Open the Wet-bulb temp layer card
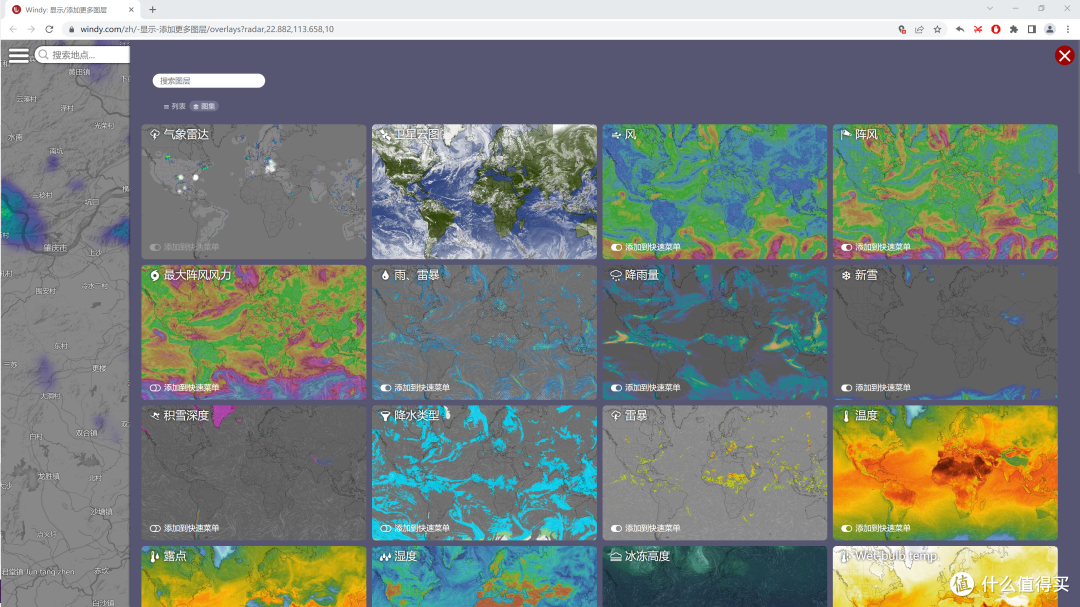Screen dimensions: 1080x607 point(945,577)
